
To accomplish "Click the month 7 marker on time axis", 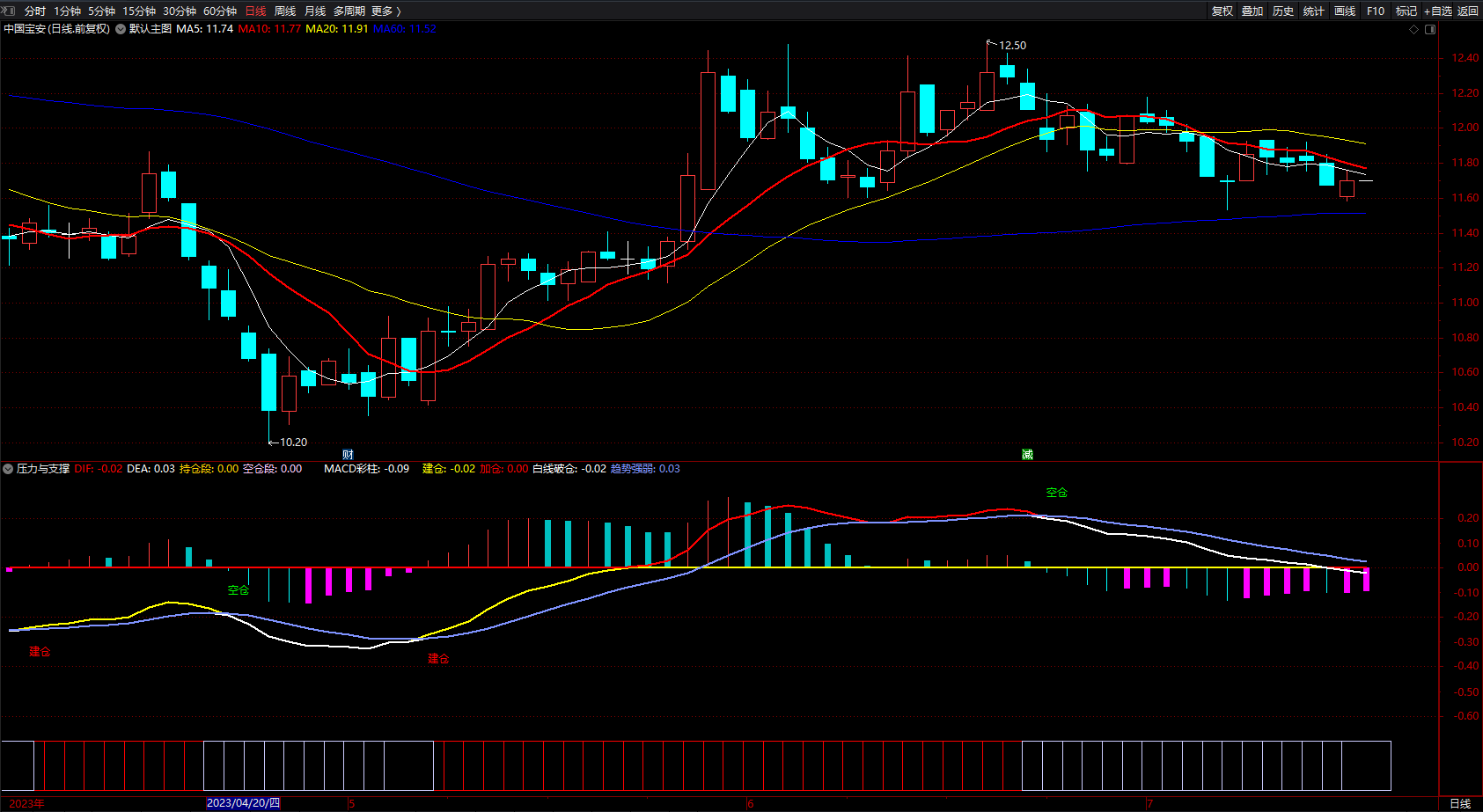I will click(x=1149, y=803).
